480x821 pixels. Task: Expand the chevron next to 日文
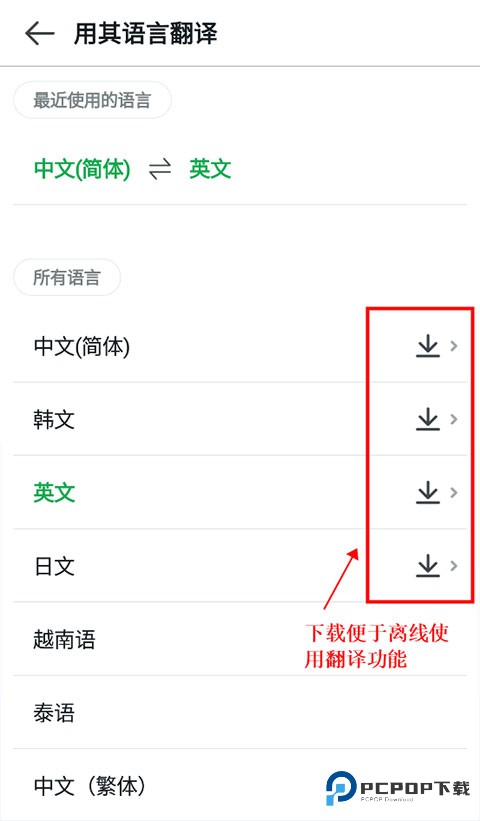click(x=454, y=566)
